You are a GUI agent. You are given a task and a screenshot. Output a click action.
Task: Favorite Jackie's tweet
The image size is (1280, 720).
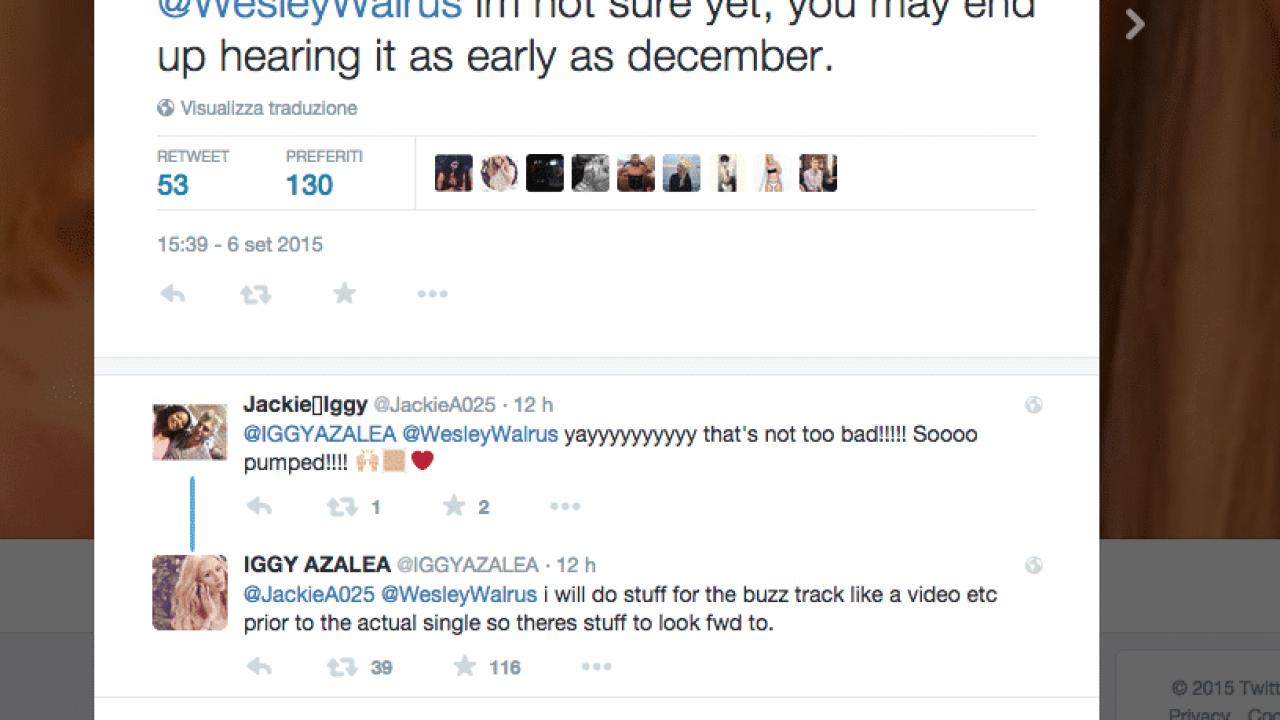click(x=455, y=507)
